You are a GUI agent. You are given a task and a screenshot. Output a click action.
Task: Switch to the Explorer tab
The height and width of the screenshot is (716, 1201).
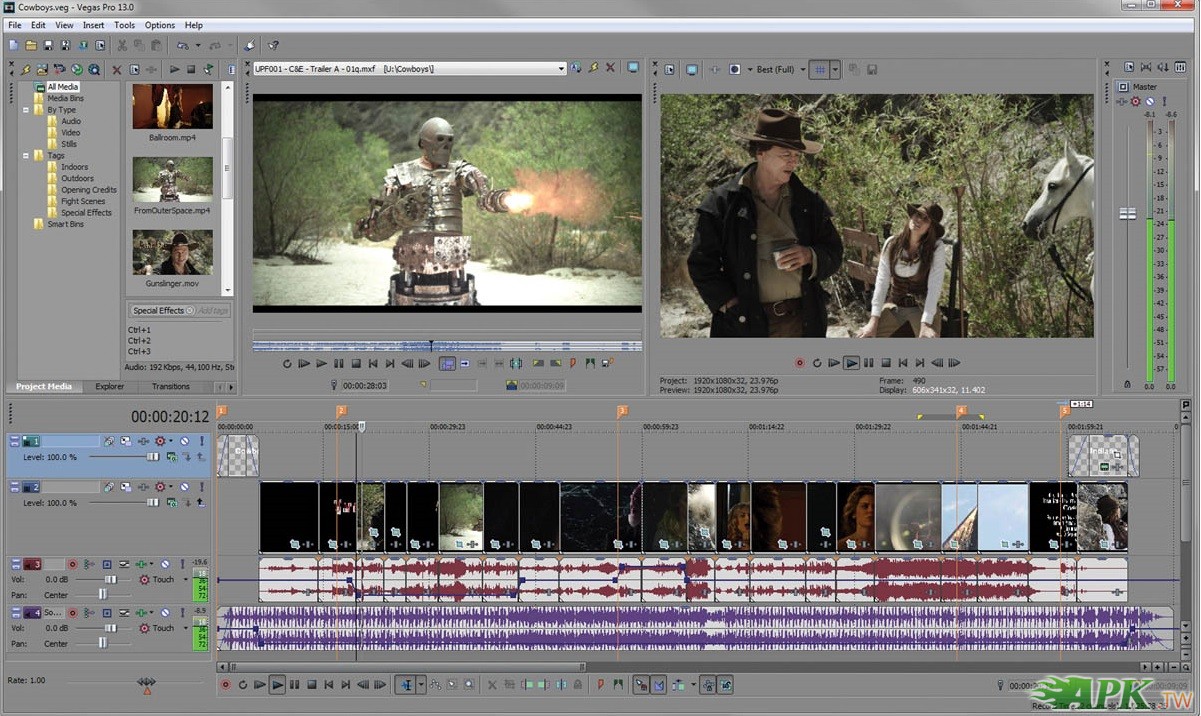point(110,386)
